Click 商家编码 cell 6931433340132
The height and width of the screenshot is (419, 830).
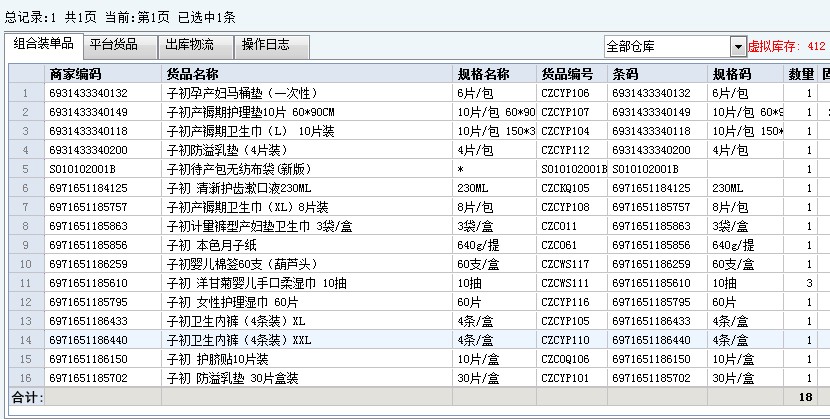click(103, 93)
